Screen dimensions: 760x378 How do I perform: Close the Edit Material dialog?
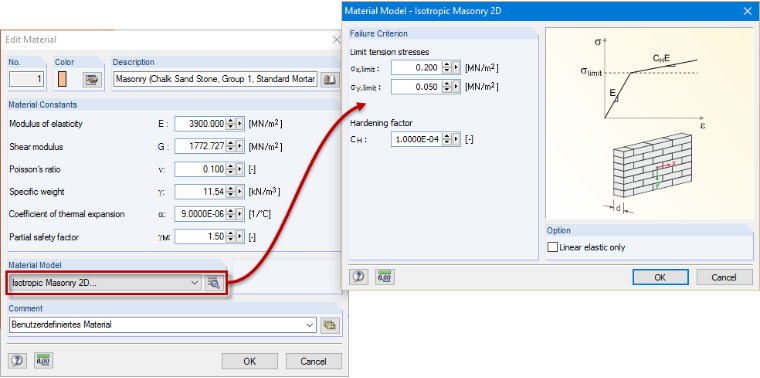point(337,40)
